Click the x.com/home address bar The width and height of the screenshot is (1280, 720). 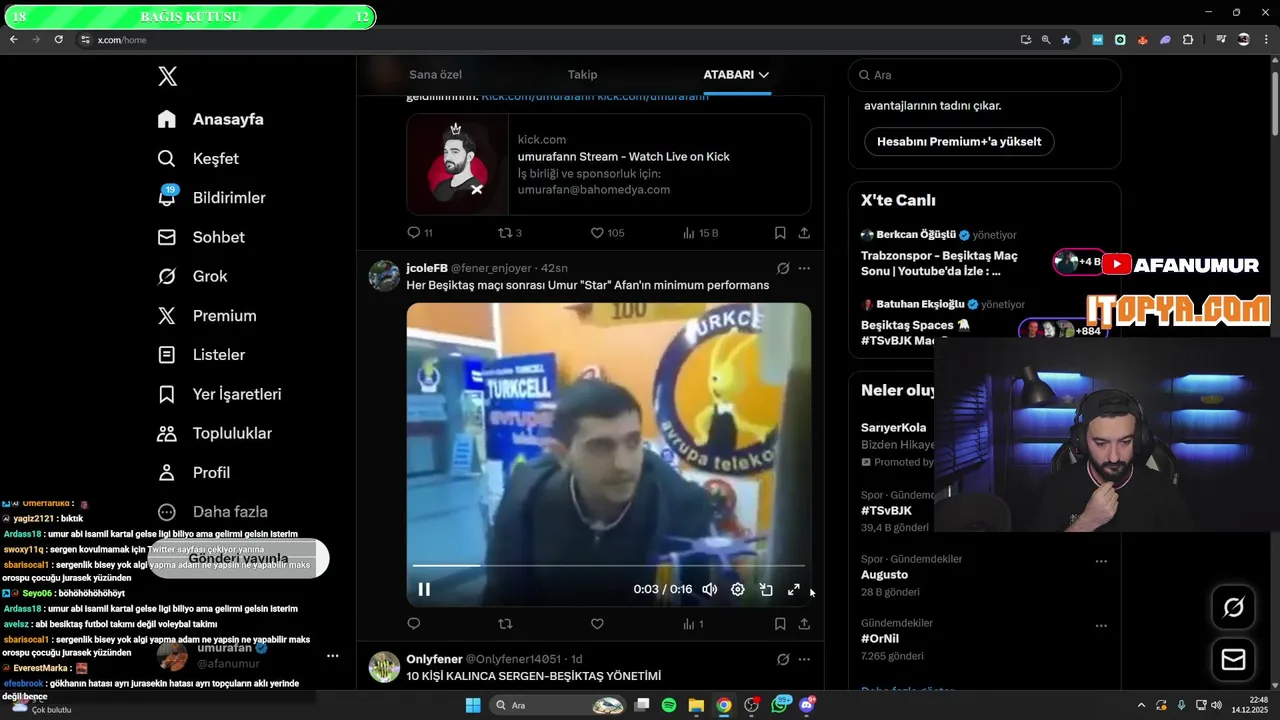tap(122, 40)
